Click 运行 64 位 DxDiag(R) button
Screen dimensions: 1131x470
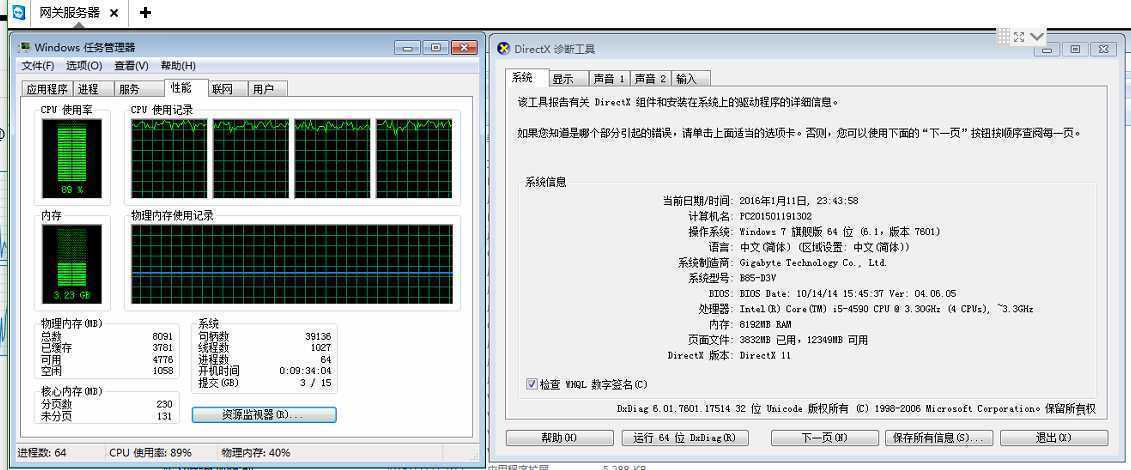click(x=685, y=438)
